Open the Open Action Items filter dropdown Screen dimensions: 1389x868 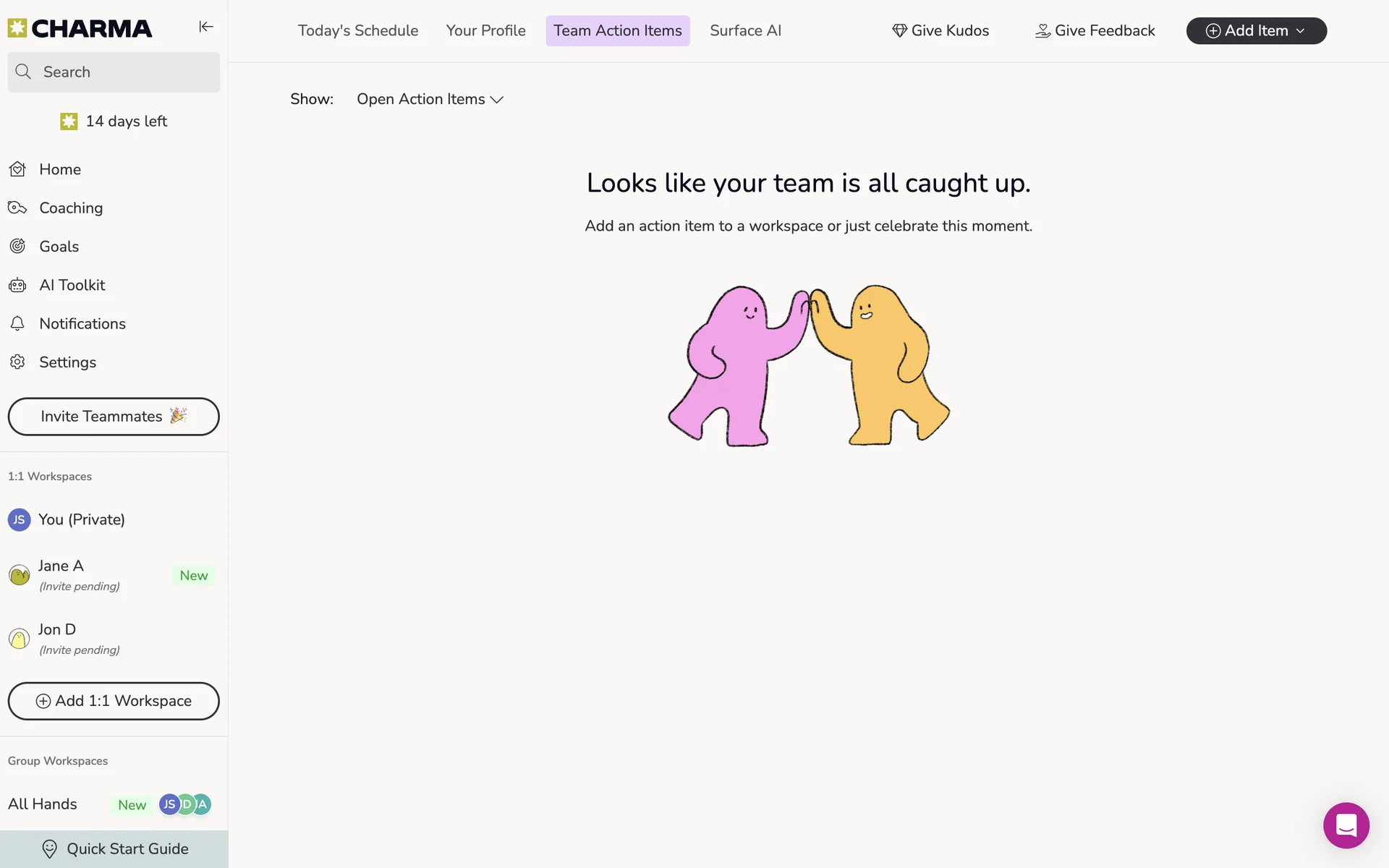(x=430, y=99)
